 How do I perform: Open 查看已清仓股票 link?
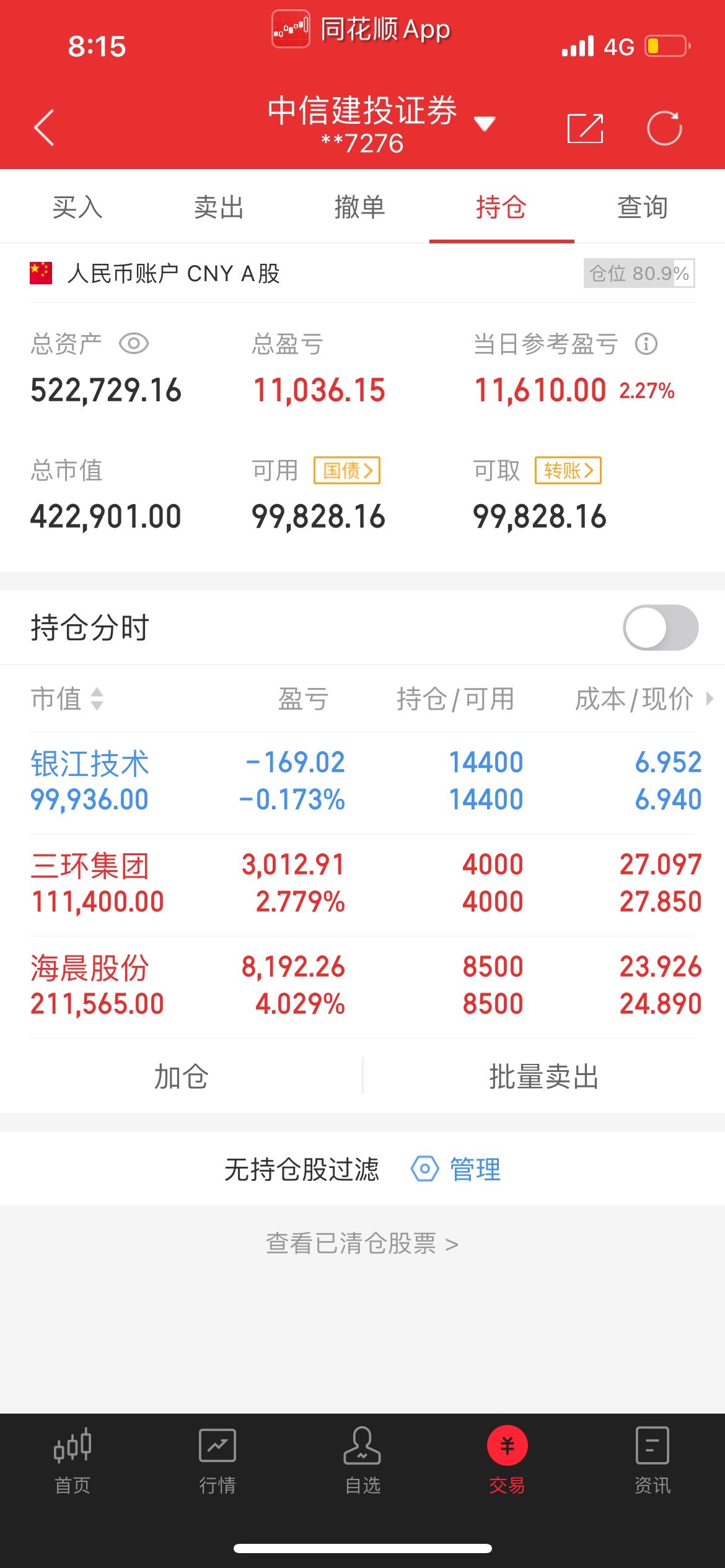(362, 1244)
